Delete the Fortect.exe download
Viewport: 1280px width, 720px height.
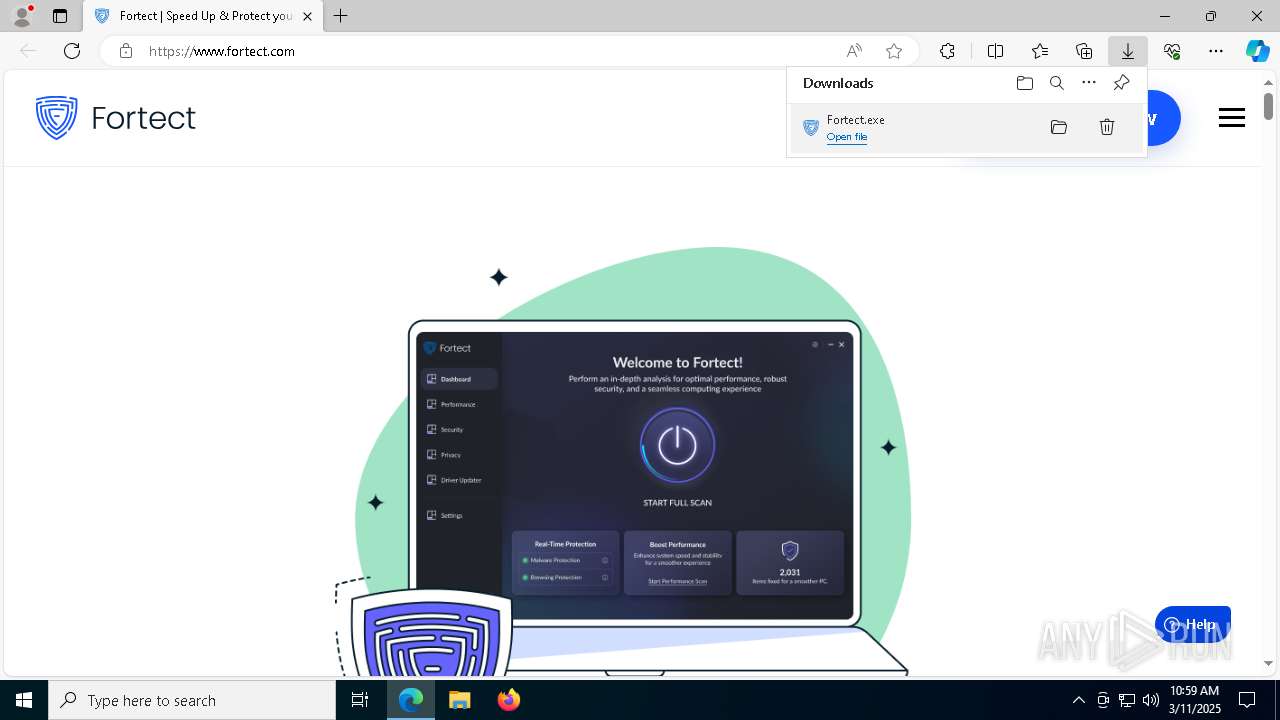[x=1107, y=127]
